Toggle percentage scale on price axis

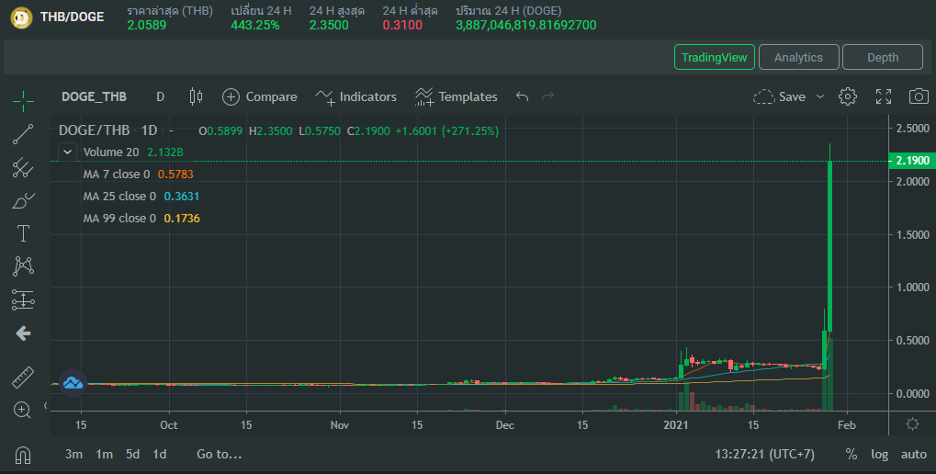click(851, 454)
